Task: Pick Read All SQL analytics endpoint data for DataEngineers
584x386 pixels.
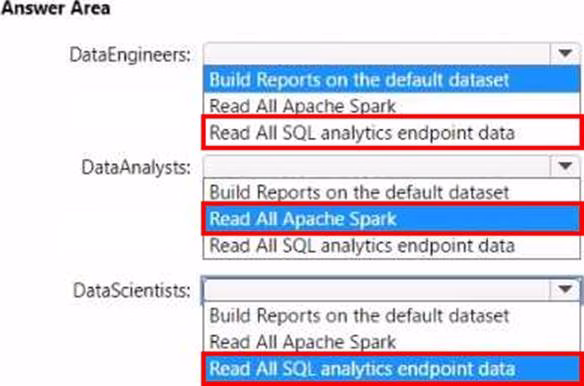Action: coord(391,133)
